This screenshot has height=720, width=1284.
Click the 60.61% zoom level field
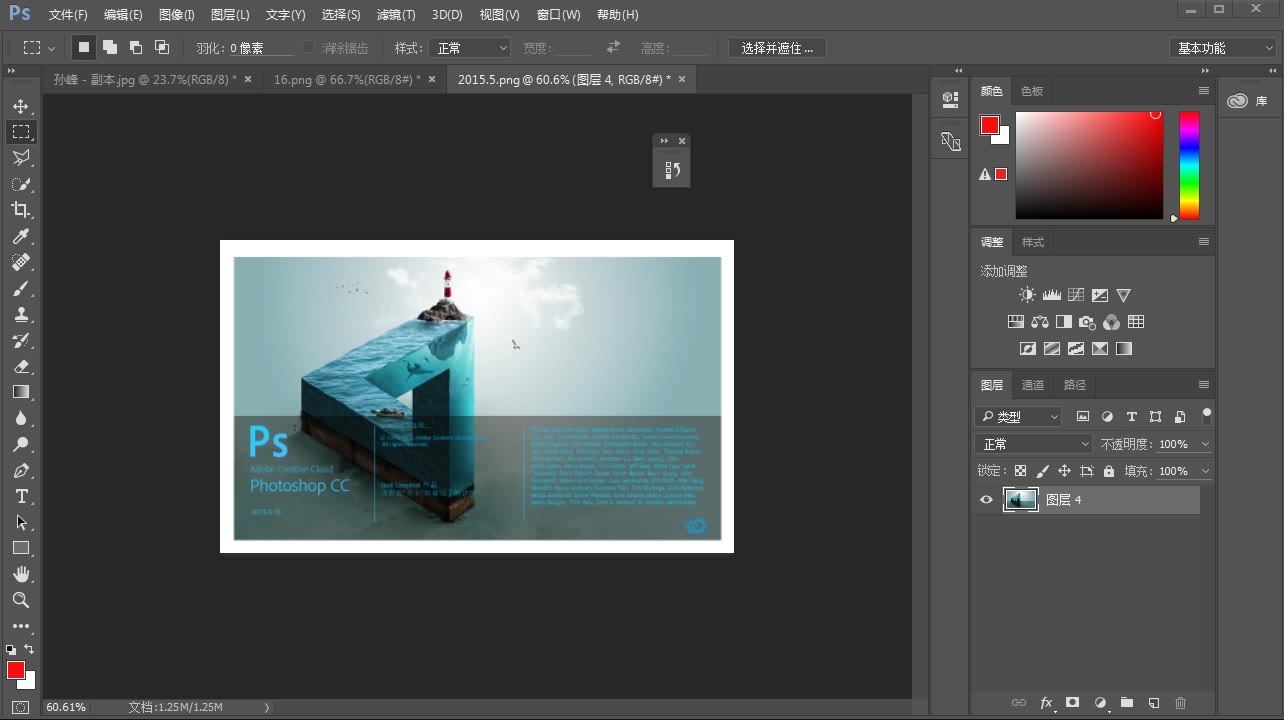67,707
